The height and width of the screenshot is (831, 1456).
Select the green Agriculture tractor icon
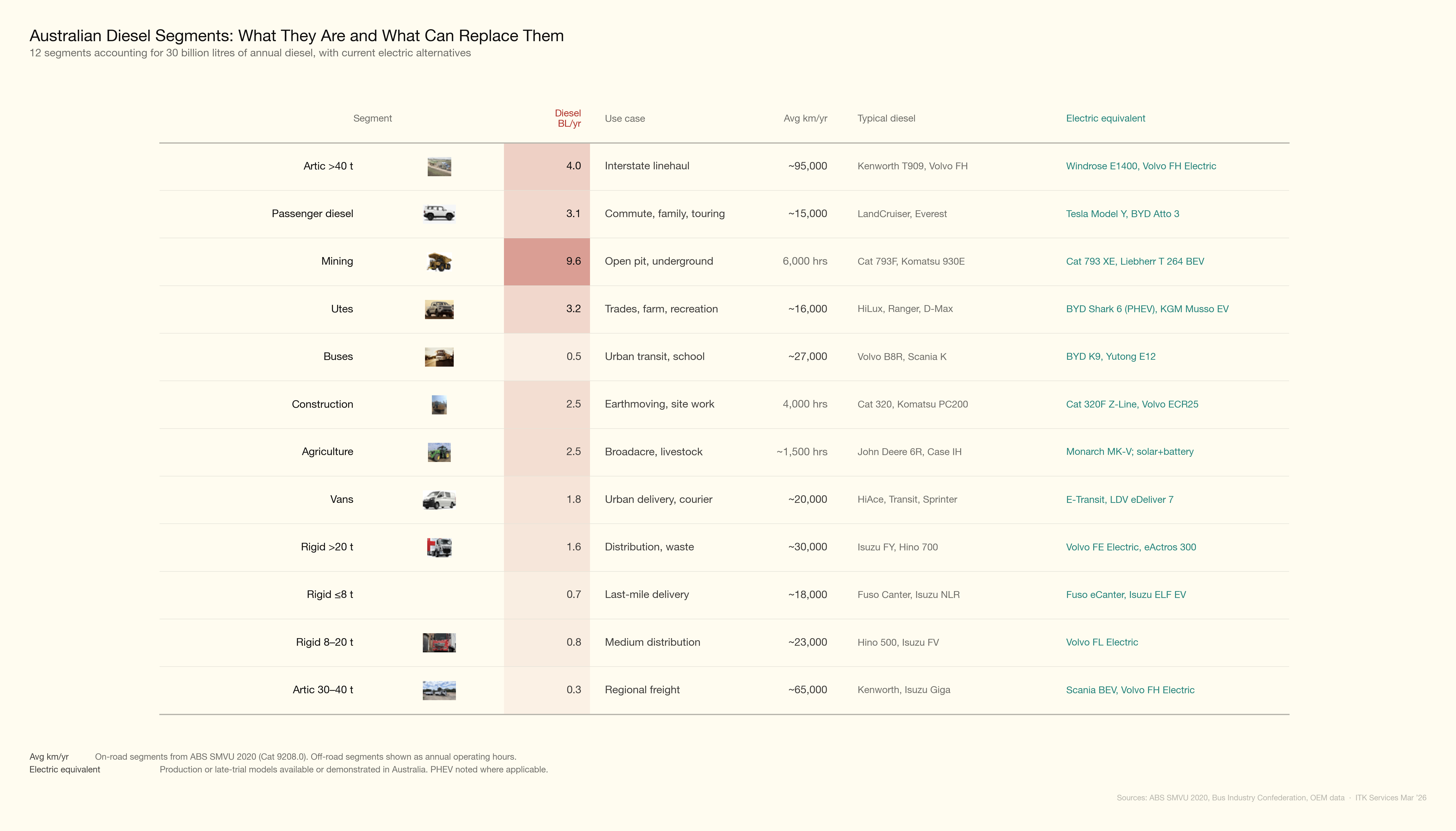[x=439, y=452]
